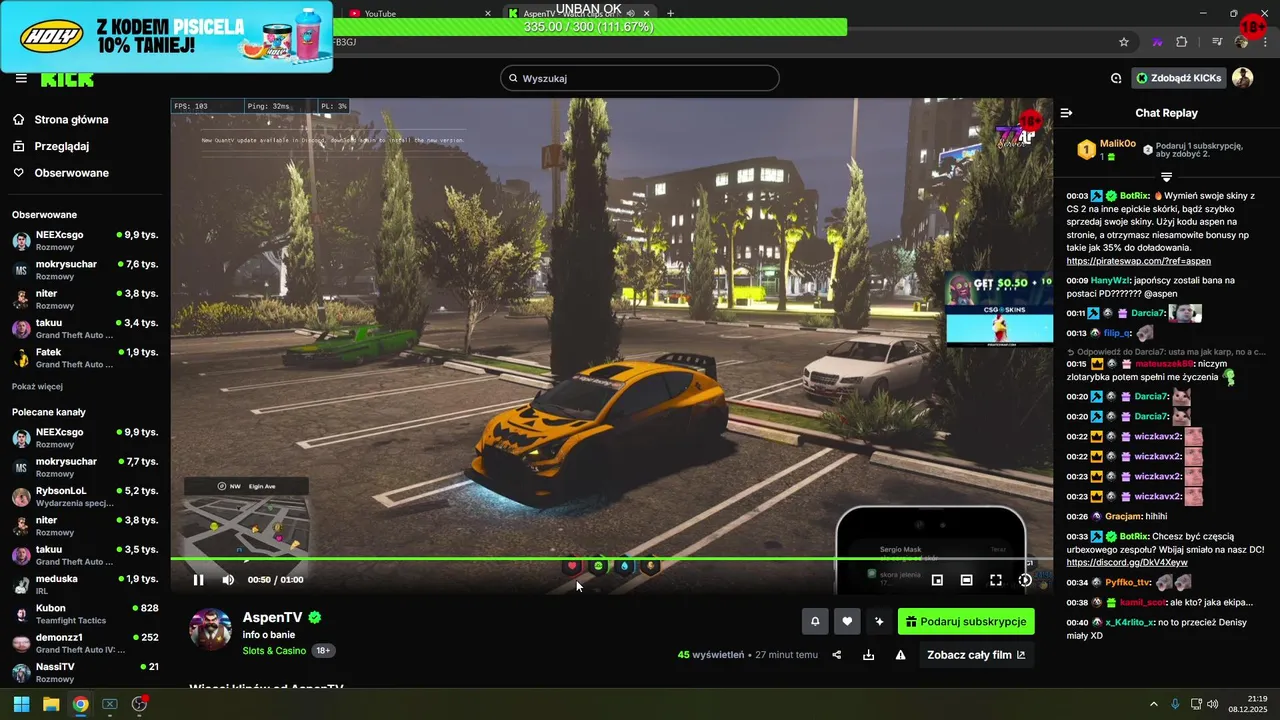This screenshot has height=720, width=1280.
Task: Click HanyWzl username in chat
Action: click(1110, 281)
